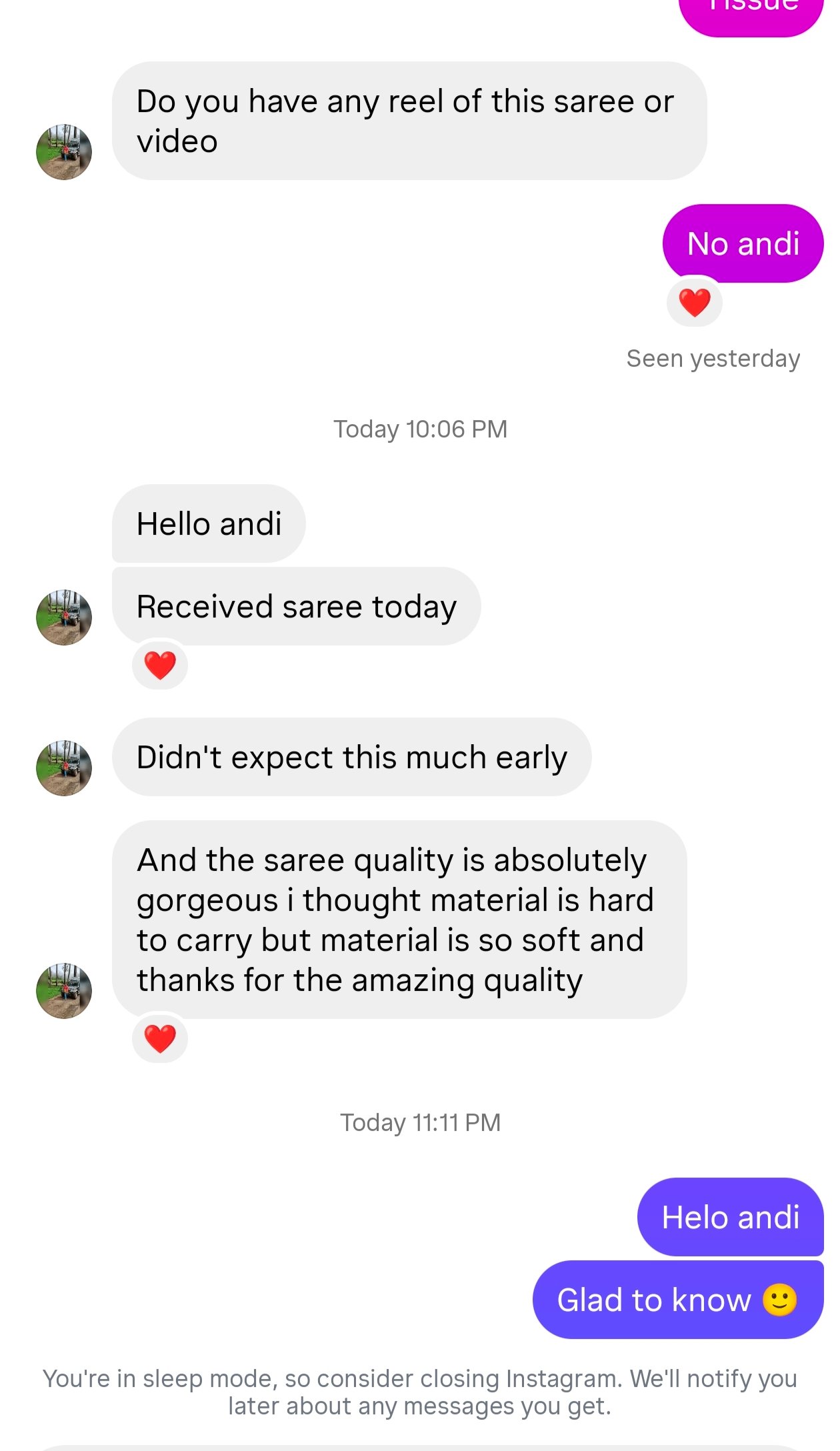The width and height of the screenshot is (840, 1451).
Task: Tap heart reaction under saree quality message
Action: pyautogui.click(x=160, y=1038)
